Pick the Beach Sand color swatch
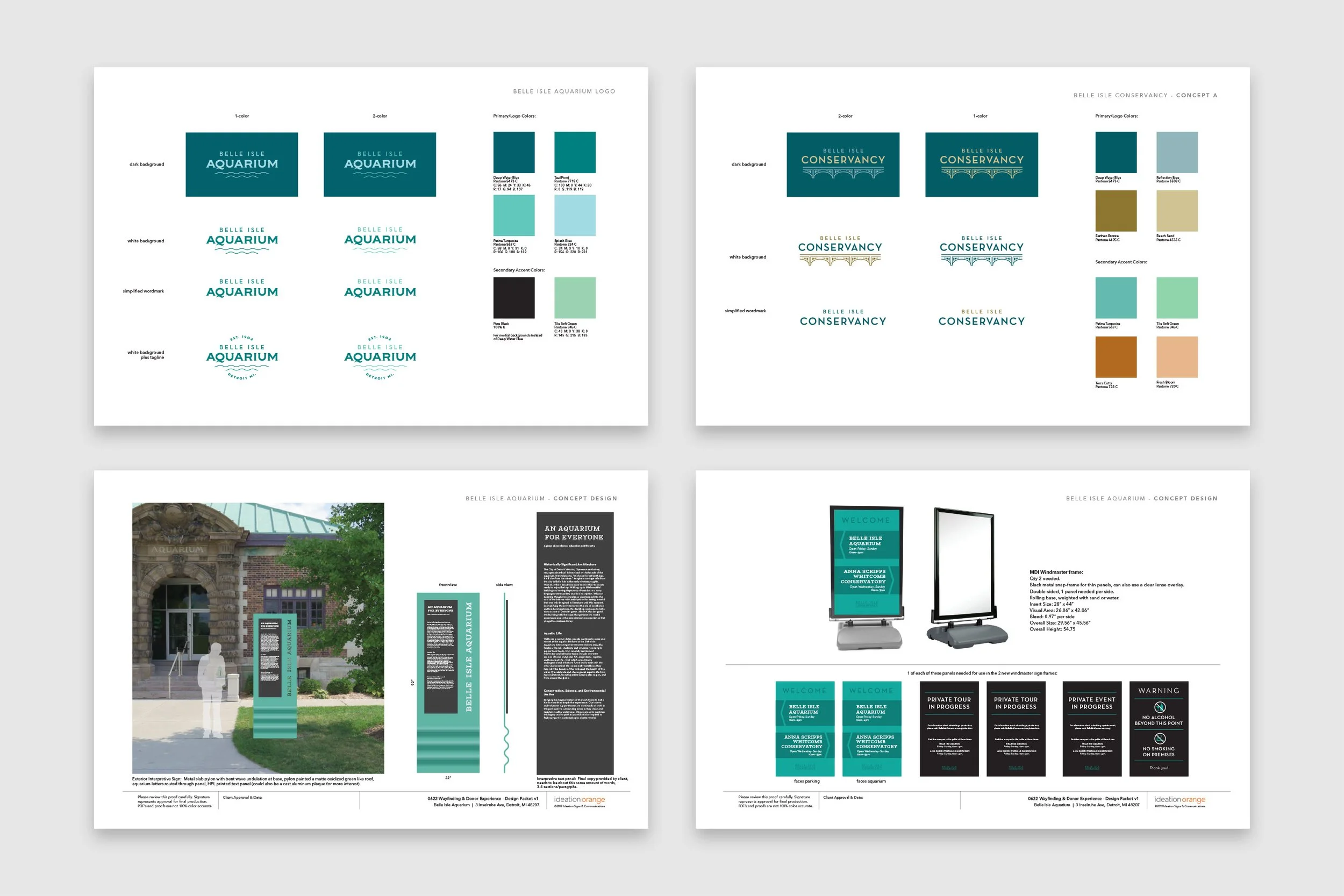The height and width of the screenshot is (896, 1344). point(1177,211)
